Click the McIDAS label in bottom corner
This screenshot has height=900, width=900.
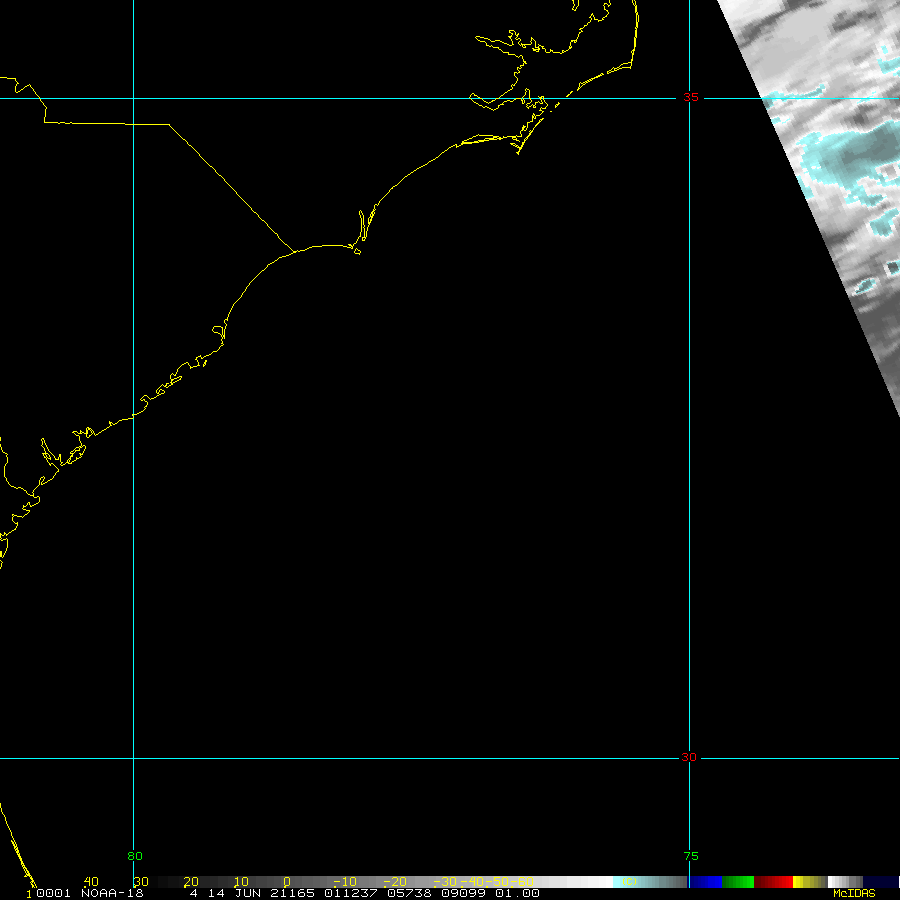coord(853,893)
